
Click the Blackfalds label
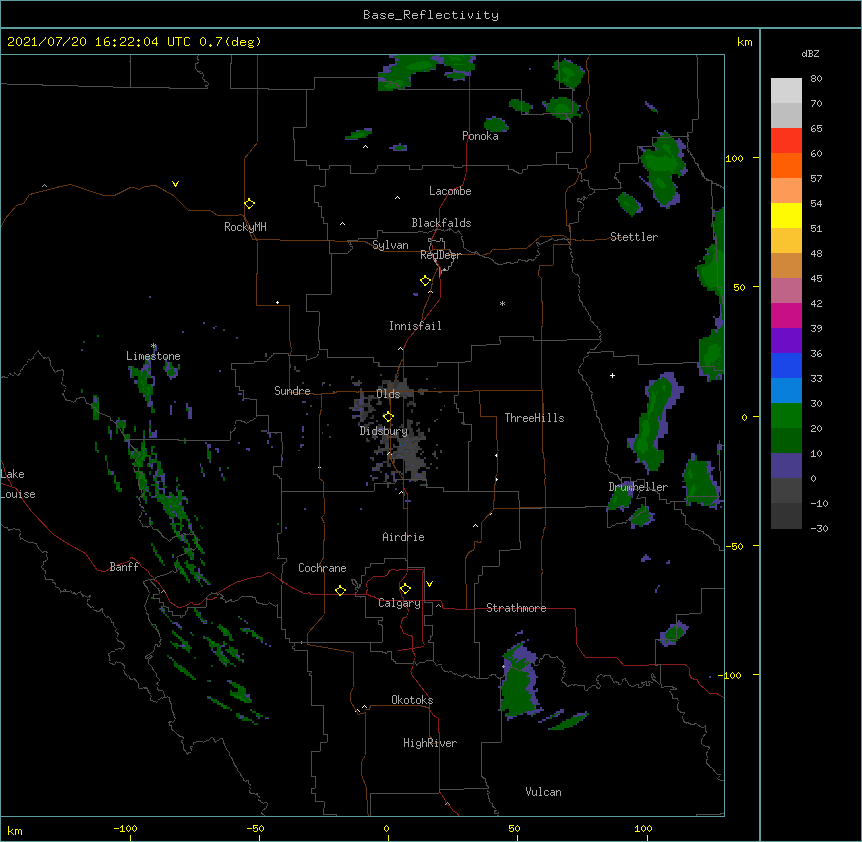pos(441,223)
